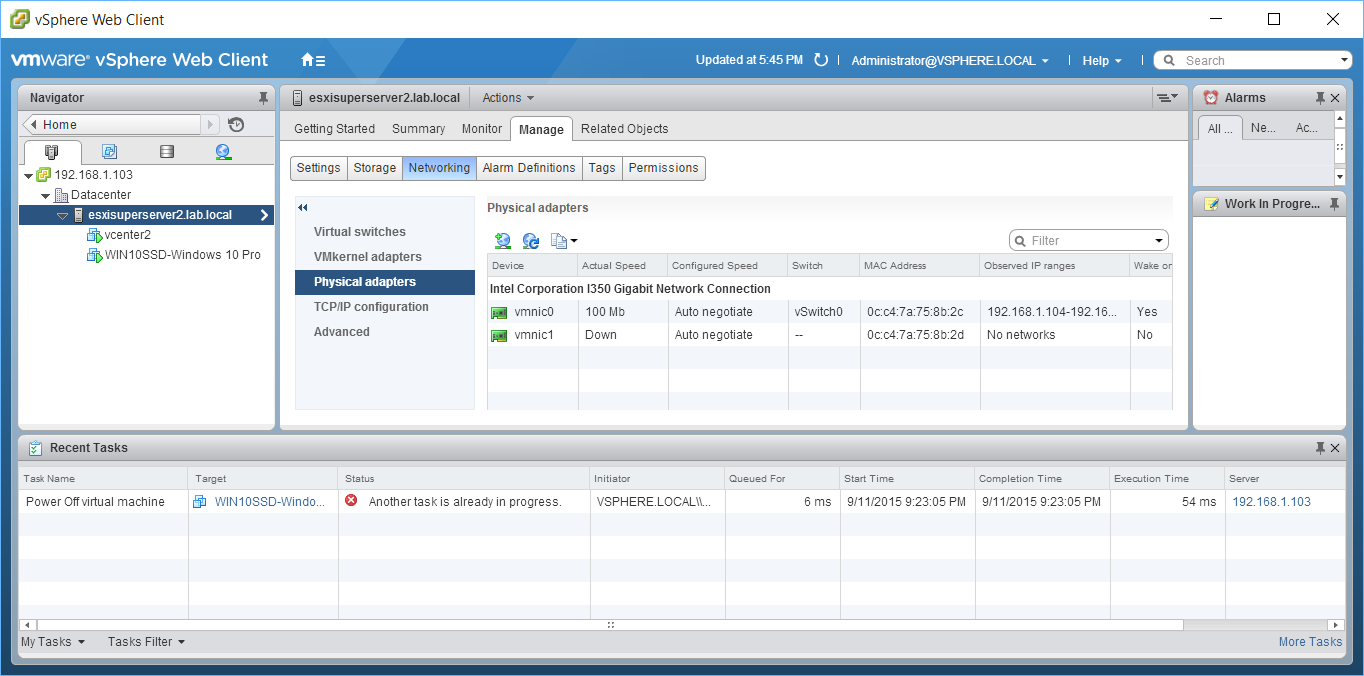Click the white chevron on the selected host row
This screenshot has width=1364, height=676.
(x=264, y=215)
